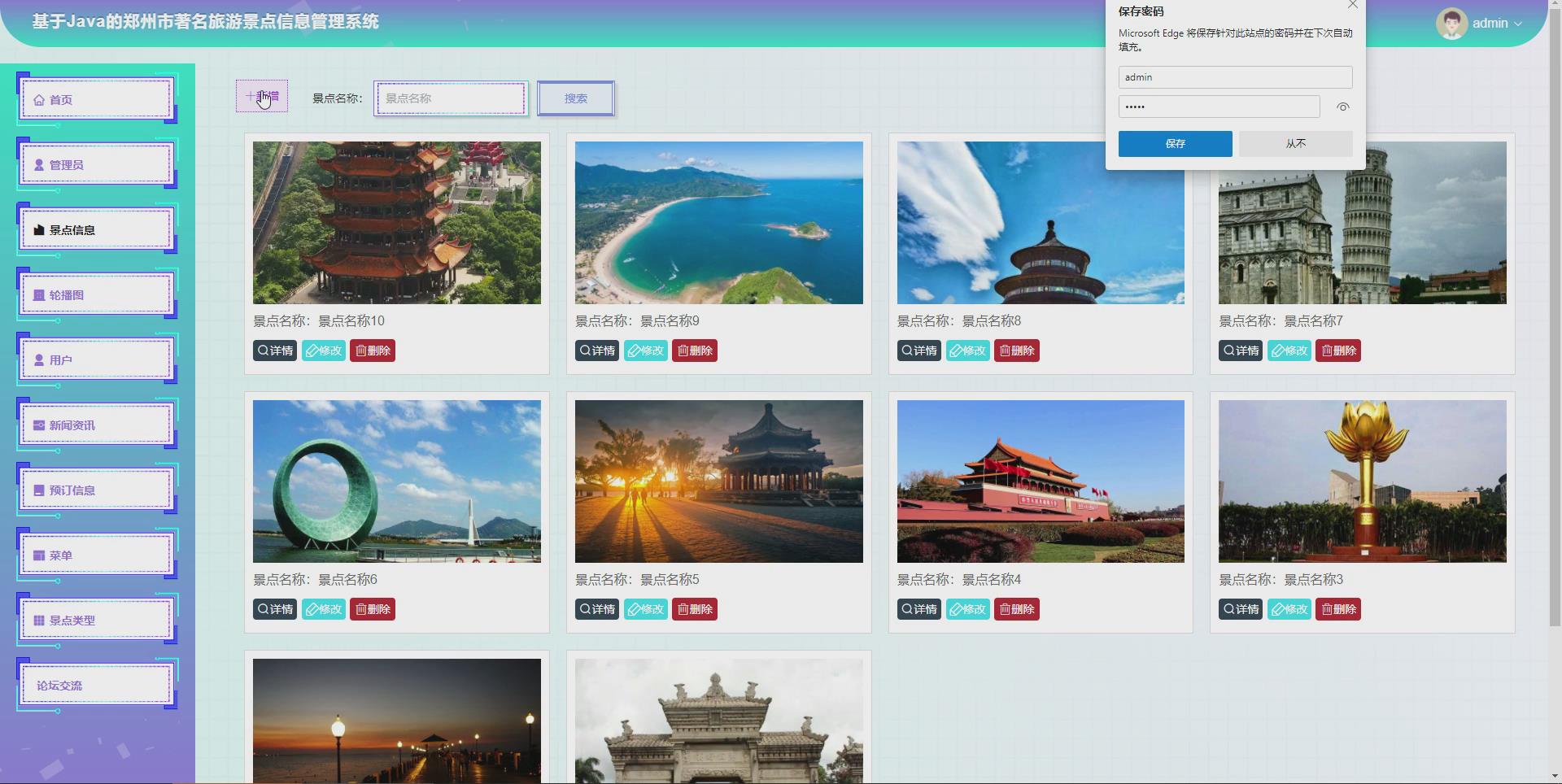This screenshot has height=784, width=1562.
Task: Click the 管理员 person icon in sidebar
Action: 38,164
